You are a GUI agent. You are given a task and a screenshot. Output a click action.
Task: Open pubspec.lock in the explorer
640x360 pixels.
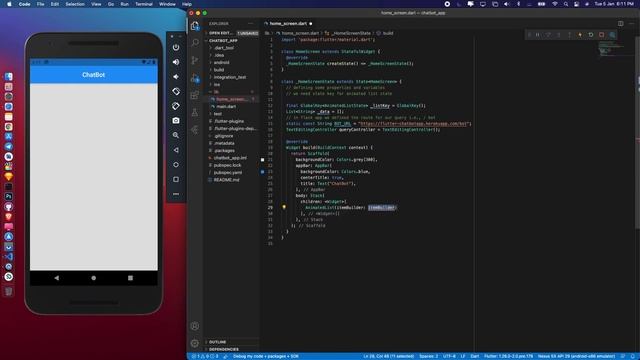(x=227, y=165)
